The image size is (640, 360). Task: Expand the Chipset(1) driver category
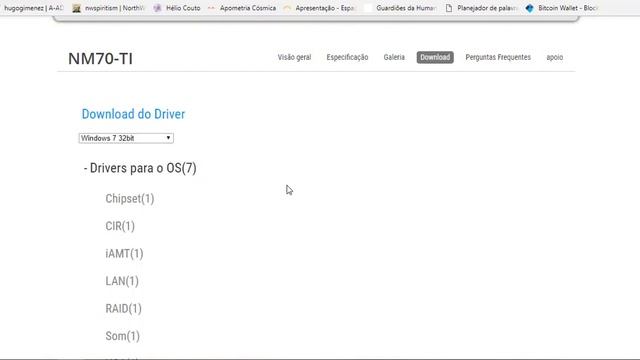[130, 199]
